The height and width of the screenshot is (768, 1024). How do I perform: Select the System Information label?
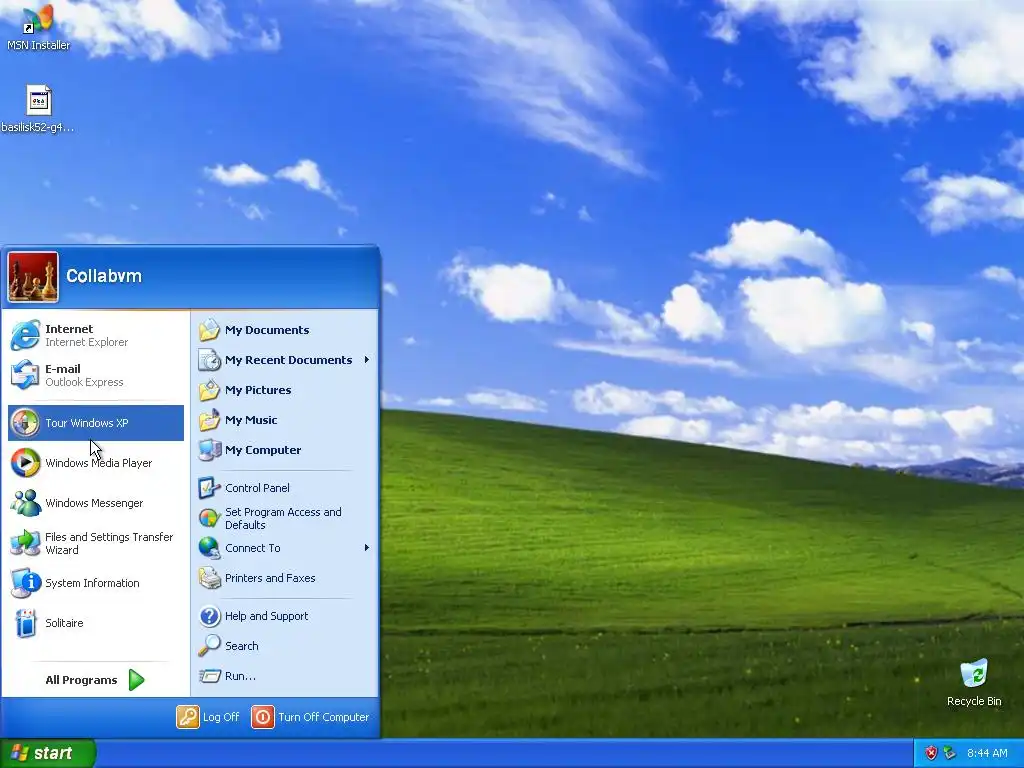point(92,583)
